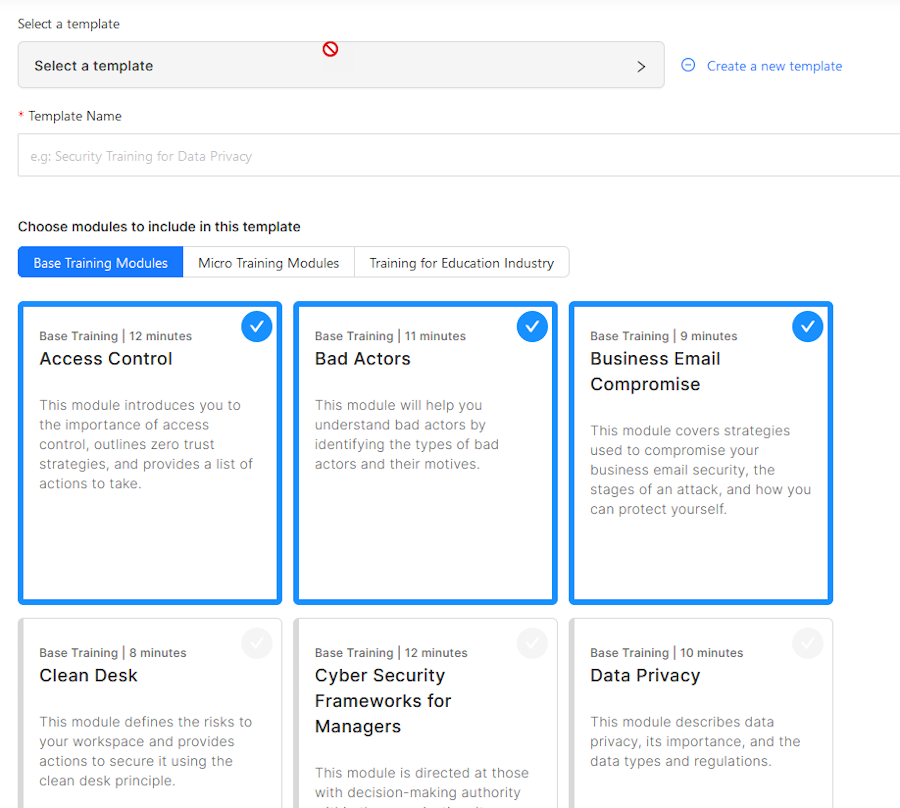900x808 pixels.
Task: Click the Business Email Compromise card title
Action: pyautogui.click(x=655, y=371)
